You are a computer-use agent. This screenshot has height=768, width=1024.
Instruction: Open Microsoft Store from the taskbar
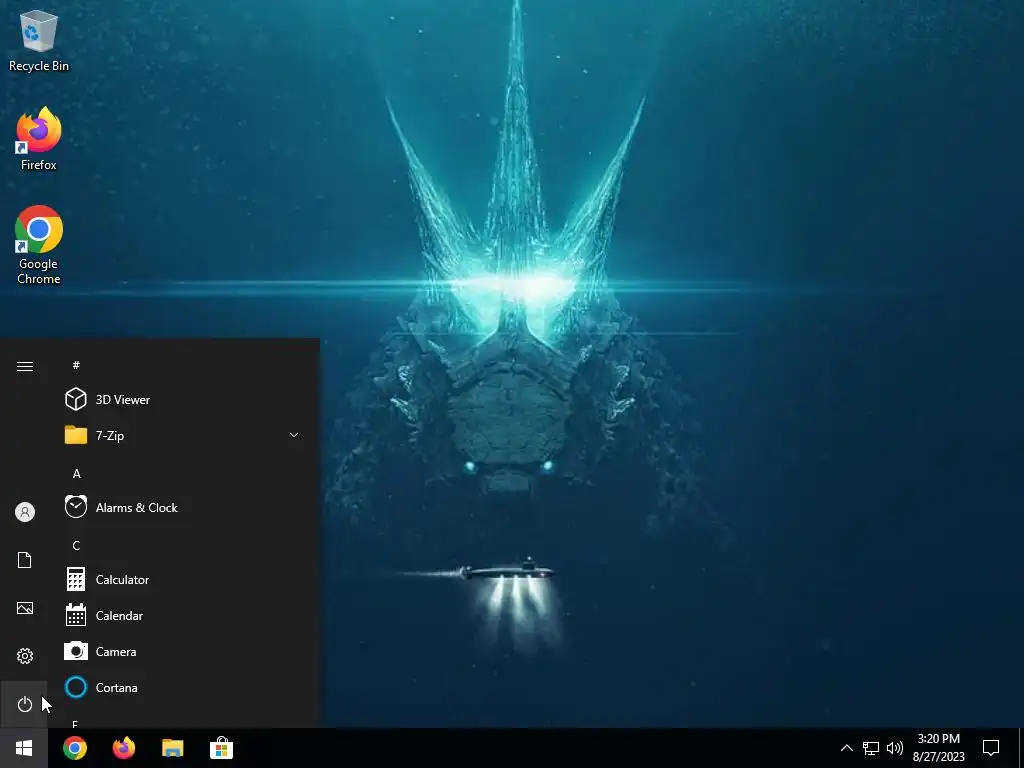click(221, 748)
